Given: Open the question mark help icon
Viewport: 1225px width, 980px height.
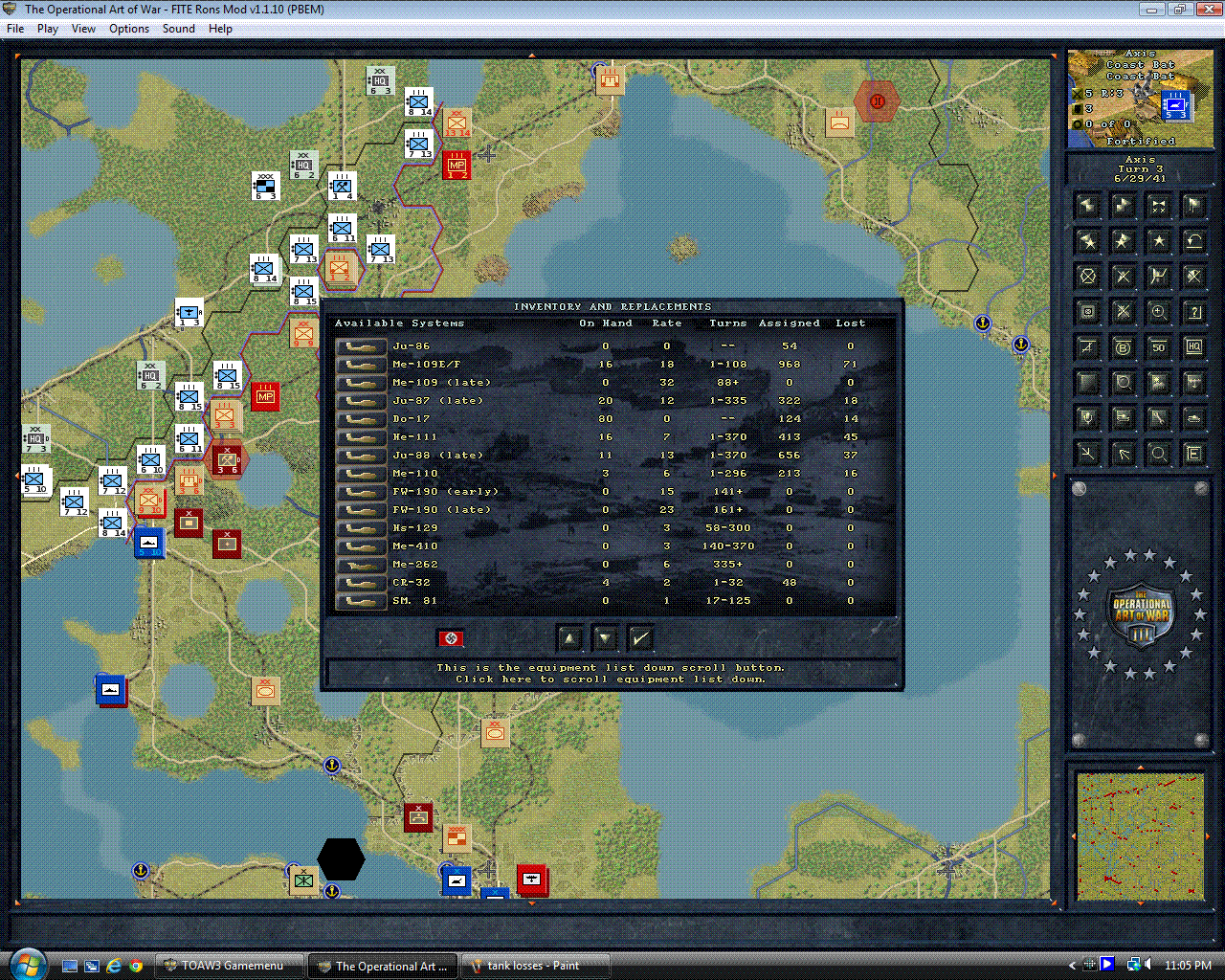Looking at the screenshot, I should 1193,313.
